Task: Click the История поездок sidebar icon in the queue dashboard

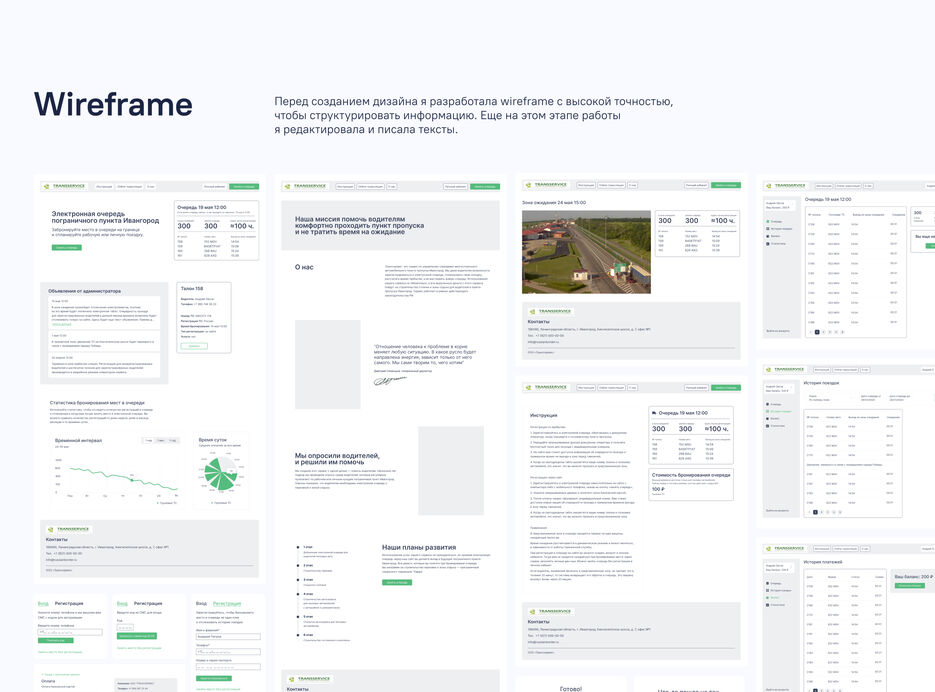Action: [767, 228]
